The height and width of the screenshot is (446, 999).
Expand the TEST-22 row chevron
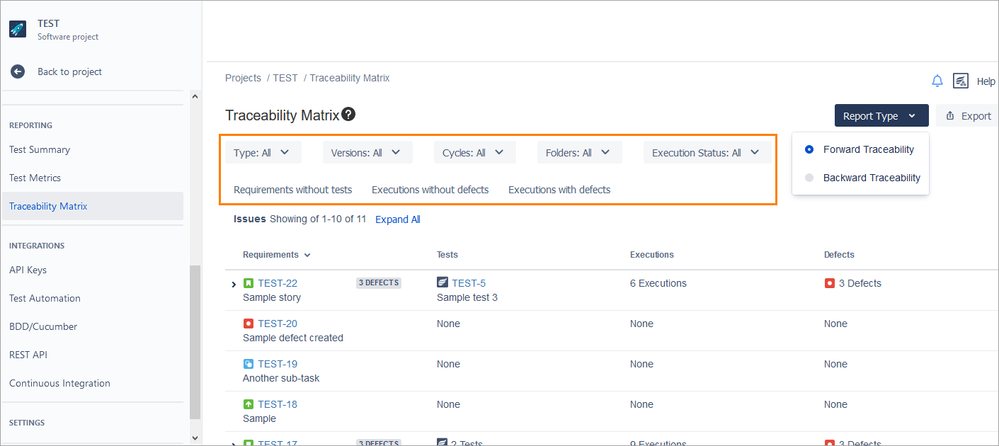234,284
